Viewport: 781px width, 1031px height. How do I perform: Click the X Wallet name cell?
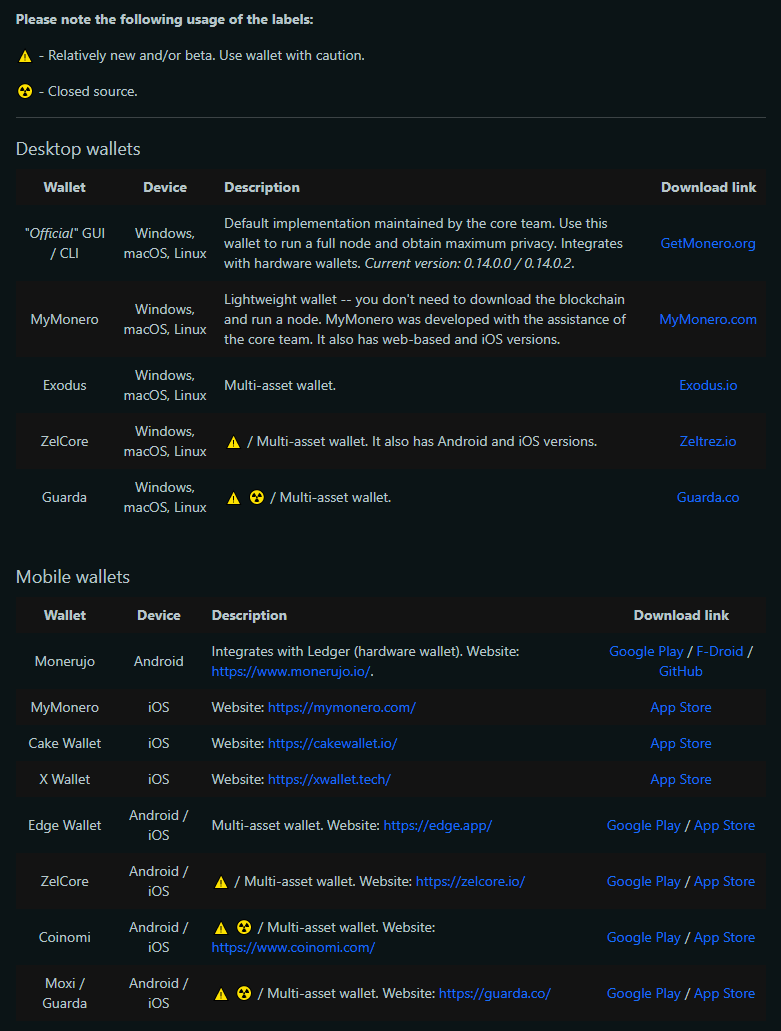[x=64, y=780]
